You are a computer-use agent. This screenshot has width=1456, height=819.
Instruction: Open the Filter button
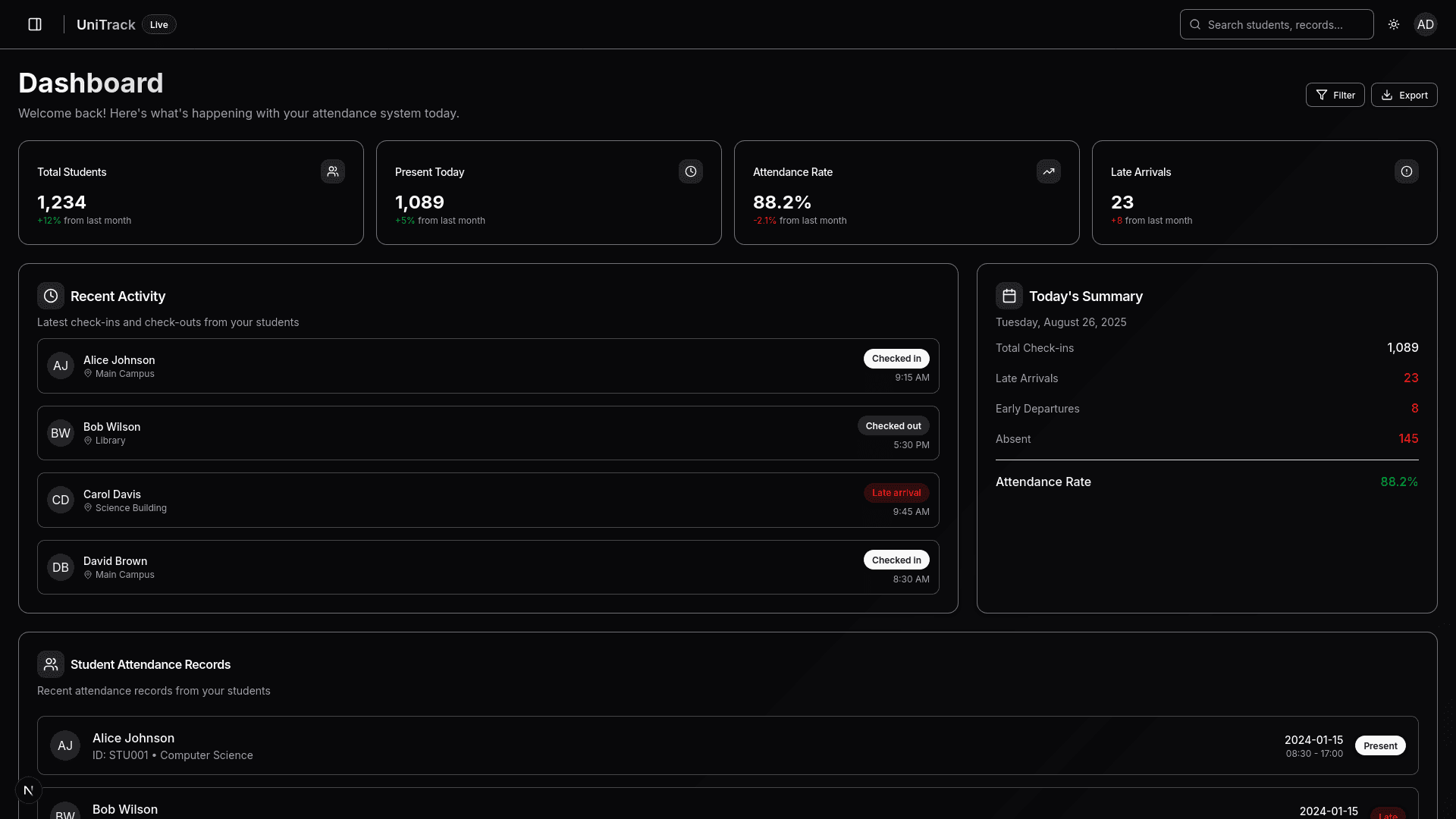pos(1335,95)
